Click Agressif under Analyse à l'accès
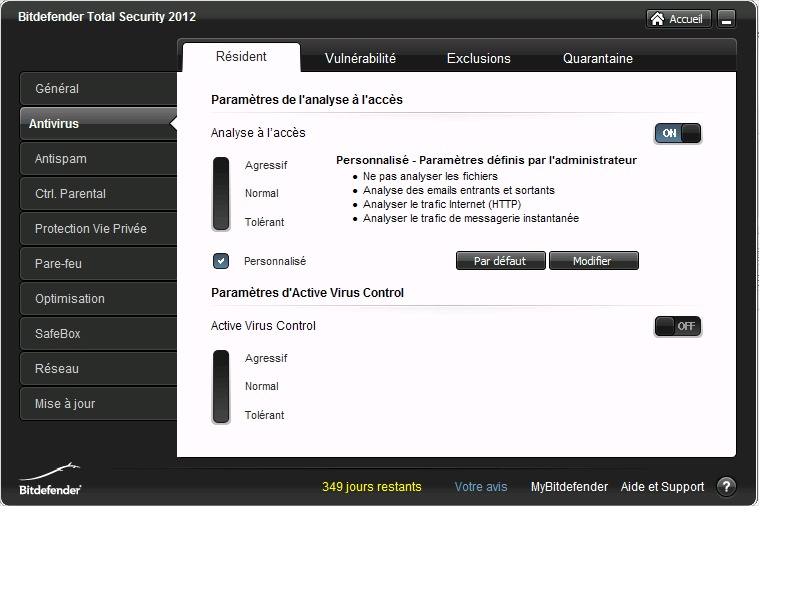Image resolution: width=800 pixels, height=600 pixels. pos(266,165)
